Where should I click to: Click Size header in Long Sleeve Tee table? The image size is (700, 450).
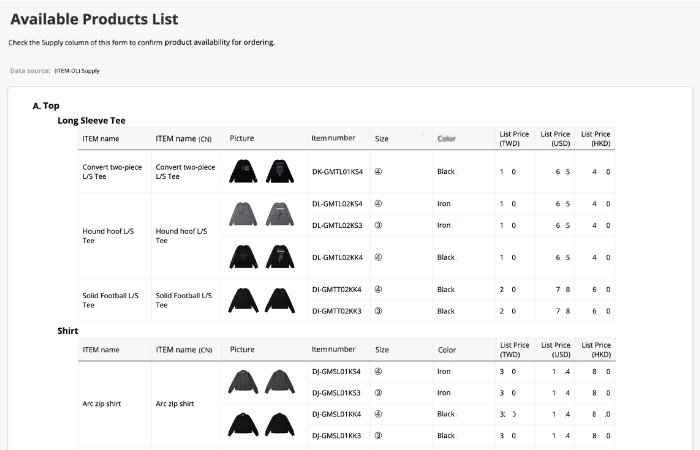coord(382,138)
